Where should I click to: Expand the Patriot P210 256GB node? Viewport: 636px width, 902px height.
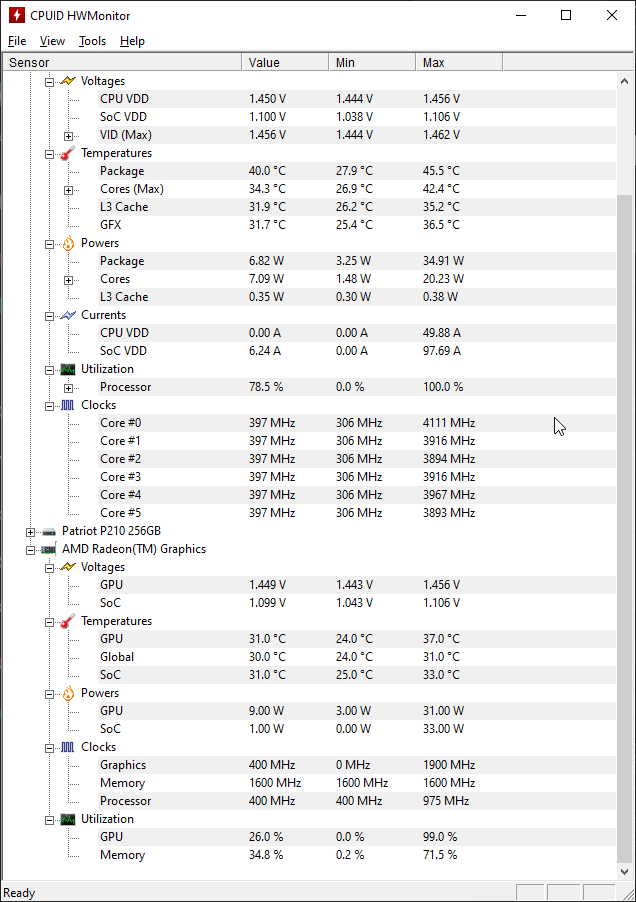pos(30,531)
